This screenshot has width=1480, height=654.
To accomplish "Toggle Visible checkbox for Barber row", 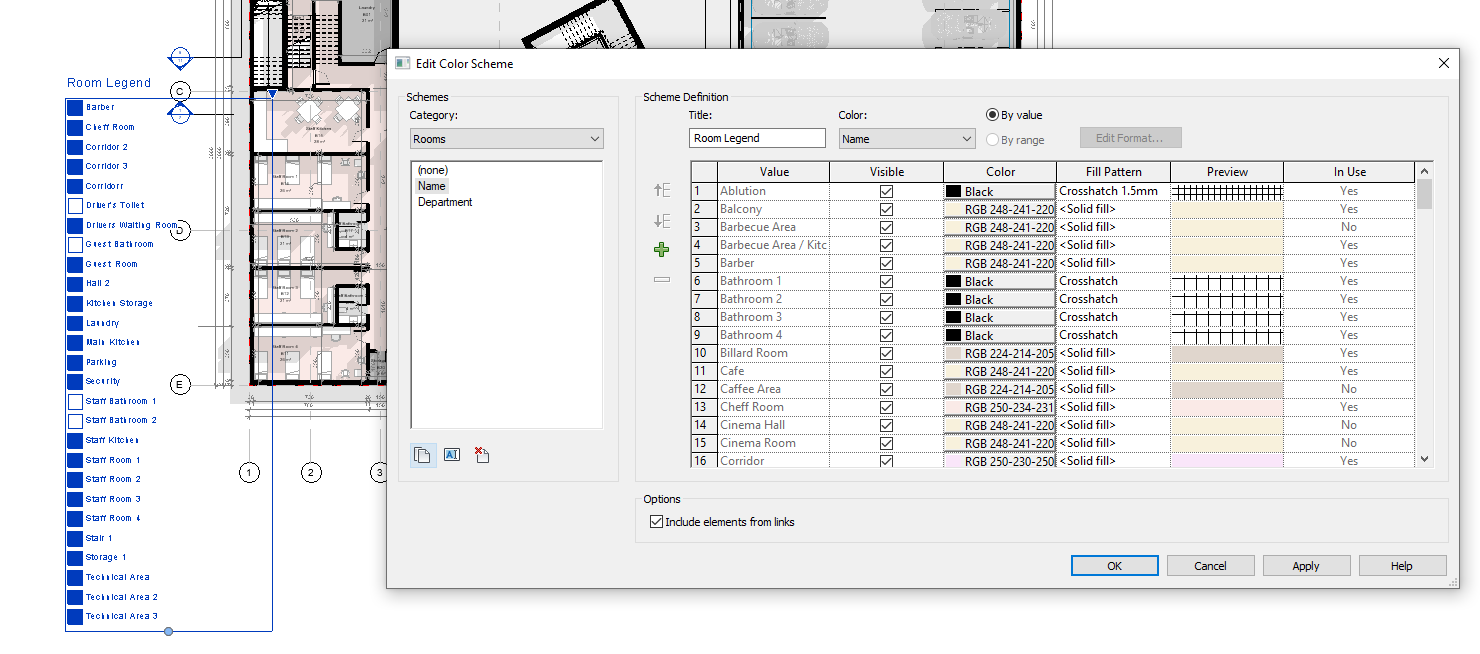I will (x=886, y=263).
